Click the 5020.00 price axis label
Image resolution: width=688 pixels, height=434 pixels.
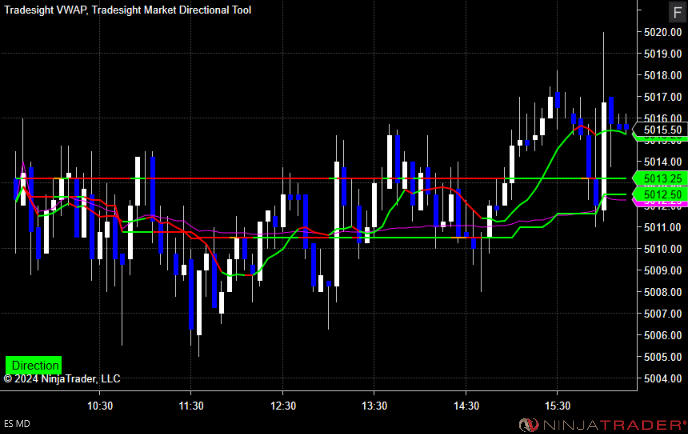pos(663,32)
